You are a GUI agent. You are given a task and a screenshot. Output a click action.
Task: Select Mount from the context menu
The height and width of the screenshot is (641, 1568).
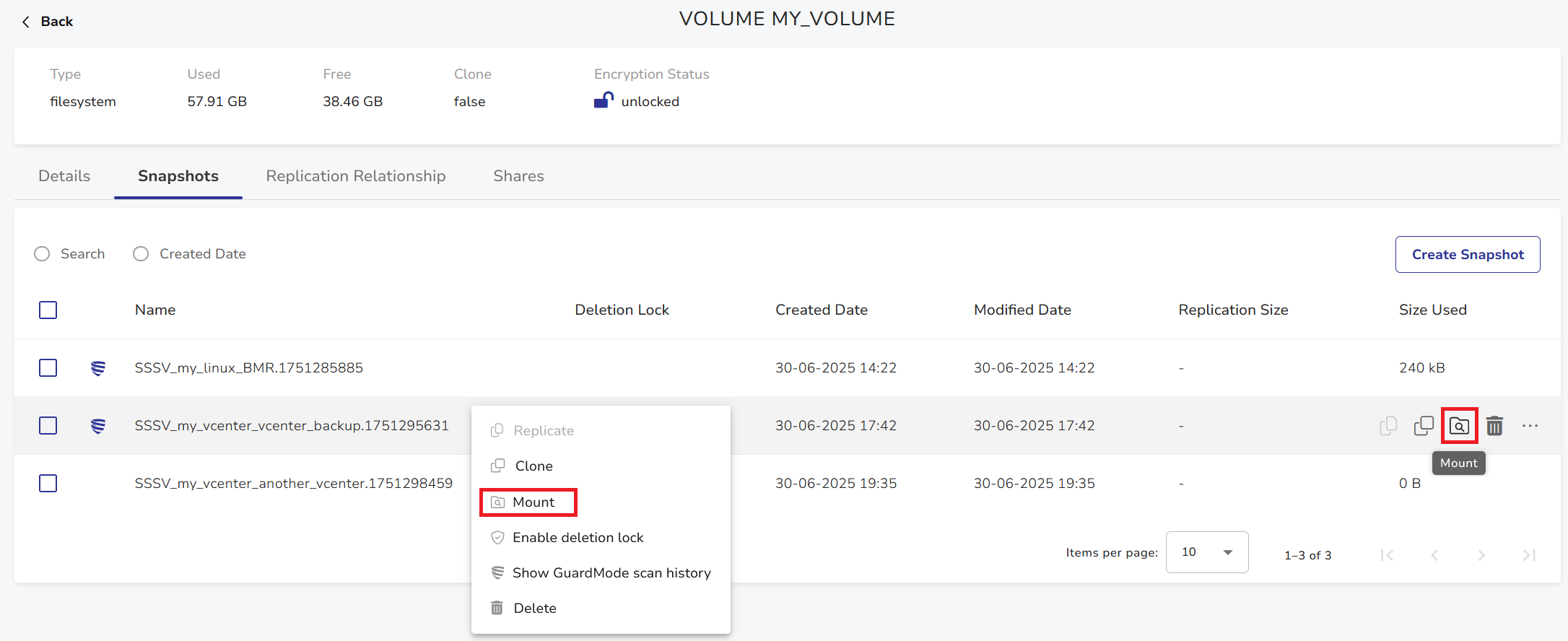533,502
